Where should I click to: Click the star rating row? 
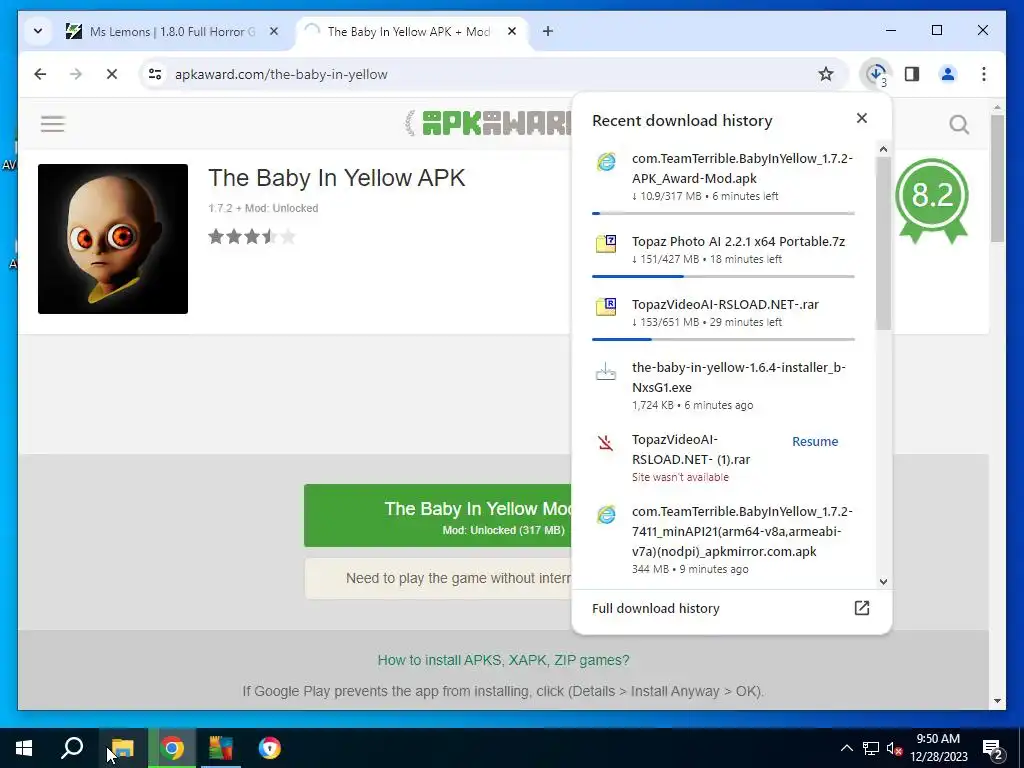click(x=252, y=236)
